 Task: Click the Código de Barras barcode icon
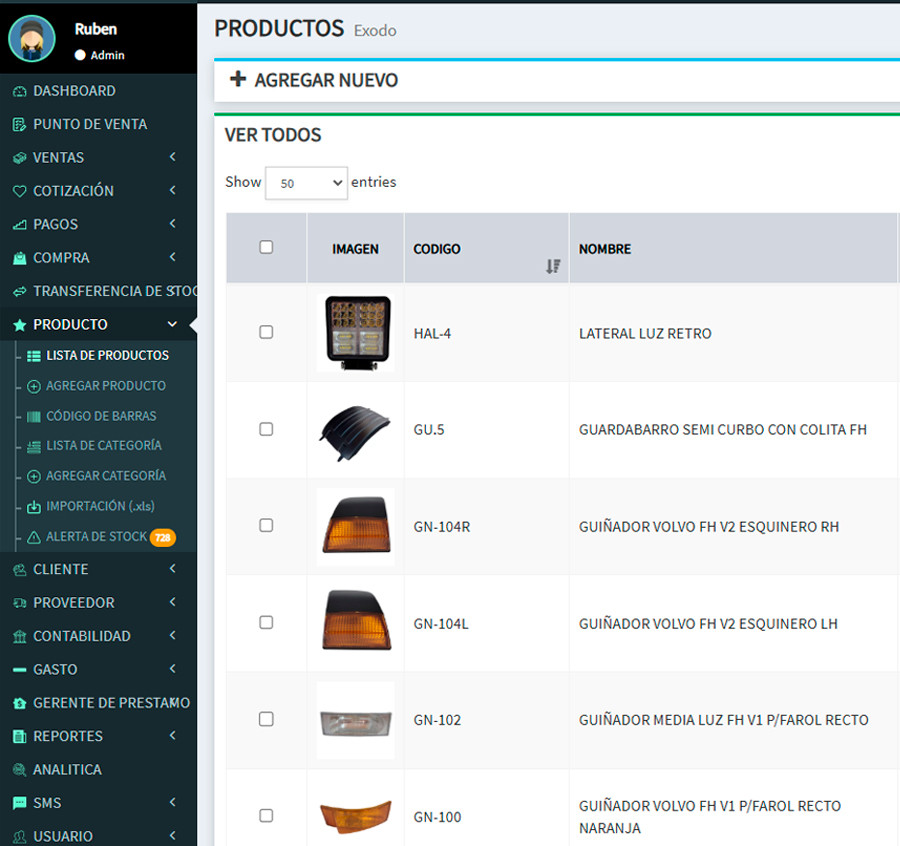point(34,416)
